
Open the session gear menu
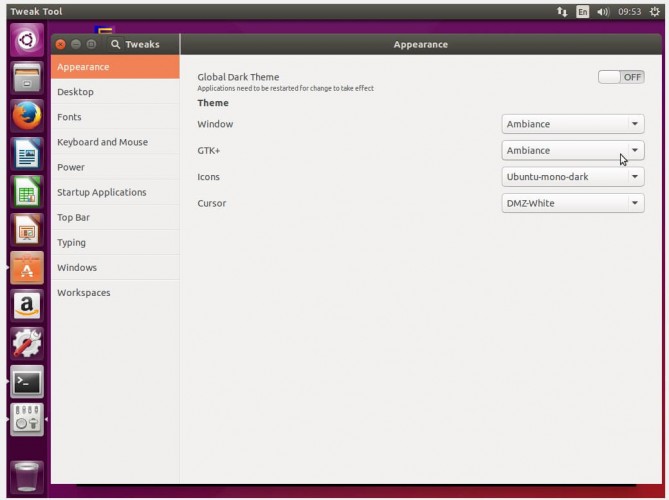(x=654, y=12)
